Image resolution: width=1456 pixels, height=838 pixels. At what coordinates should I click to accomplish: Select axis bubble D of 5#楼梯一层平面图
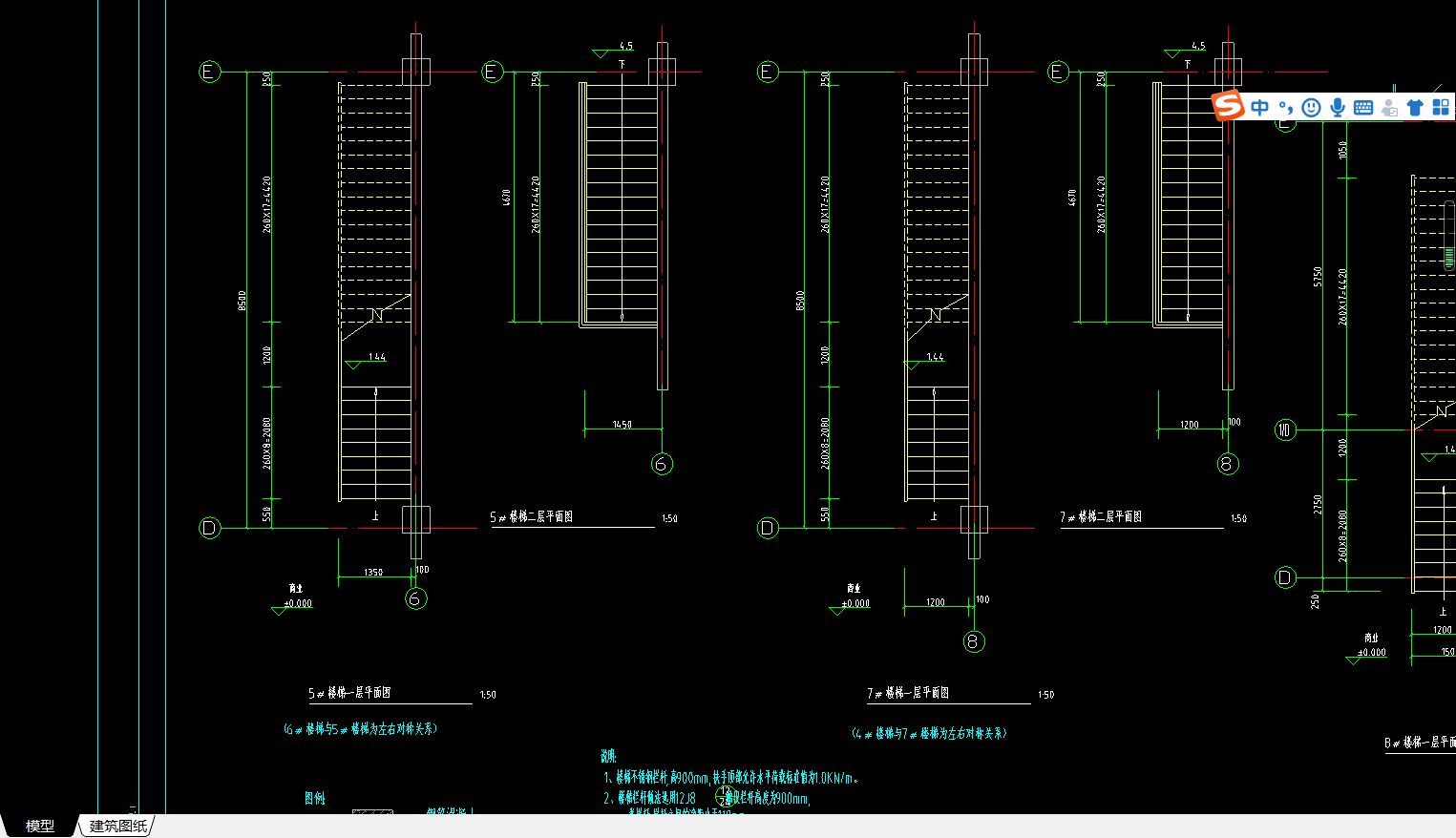209,528
